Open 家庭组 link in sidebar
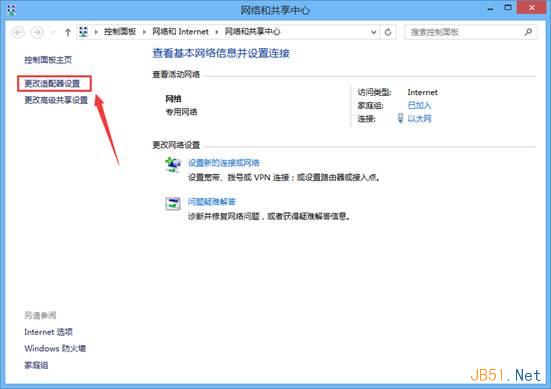 click(36, 365)
